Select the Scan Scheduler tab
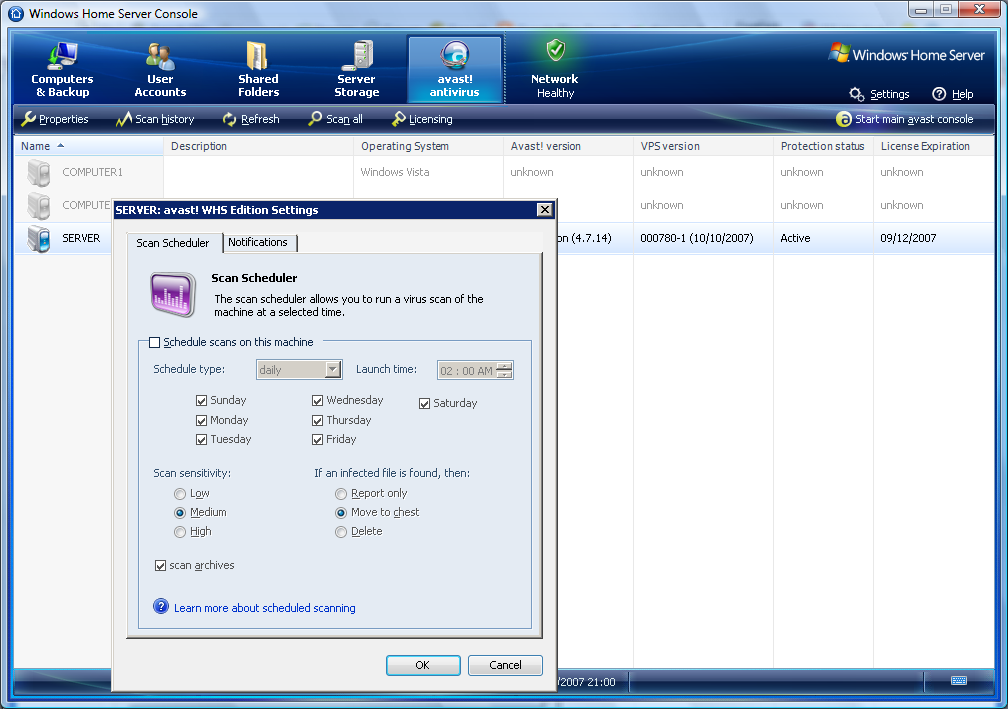Viewport: 1008px width, 709px height. point(173,243)
